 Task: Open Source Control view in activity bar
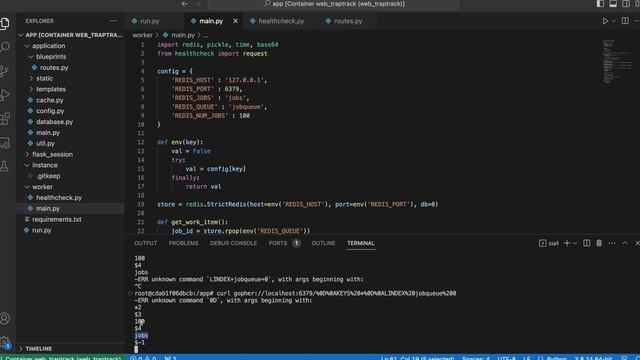[5, 71]
